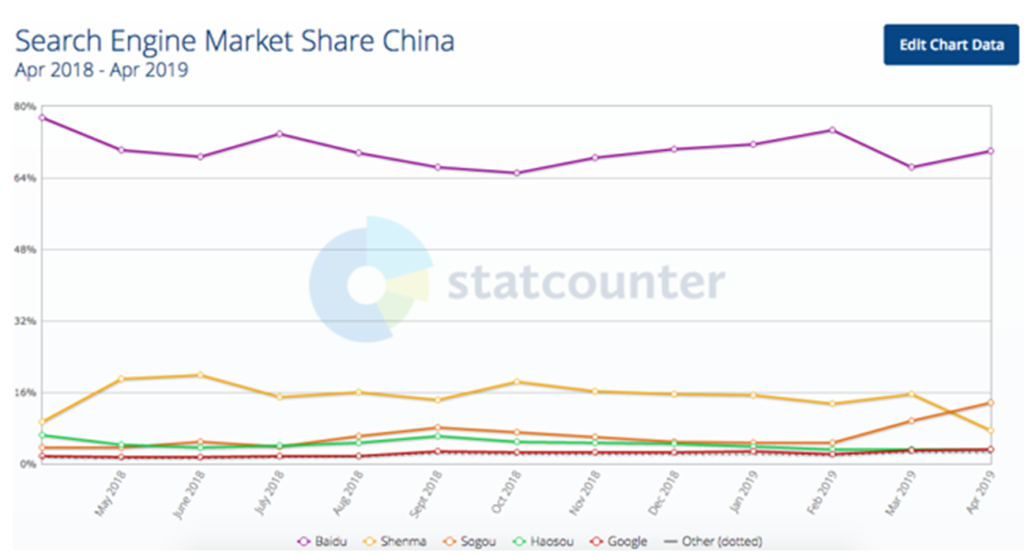Click Baidu's Apr 2018 data point

[42, 117]
